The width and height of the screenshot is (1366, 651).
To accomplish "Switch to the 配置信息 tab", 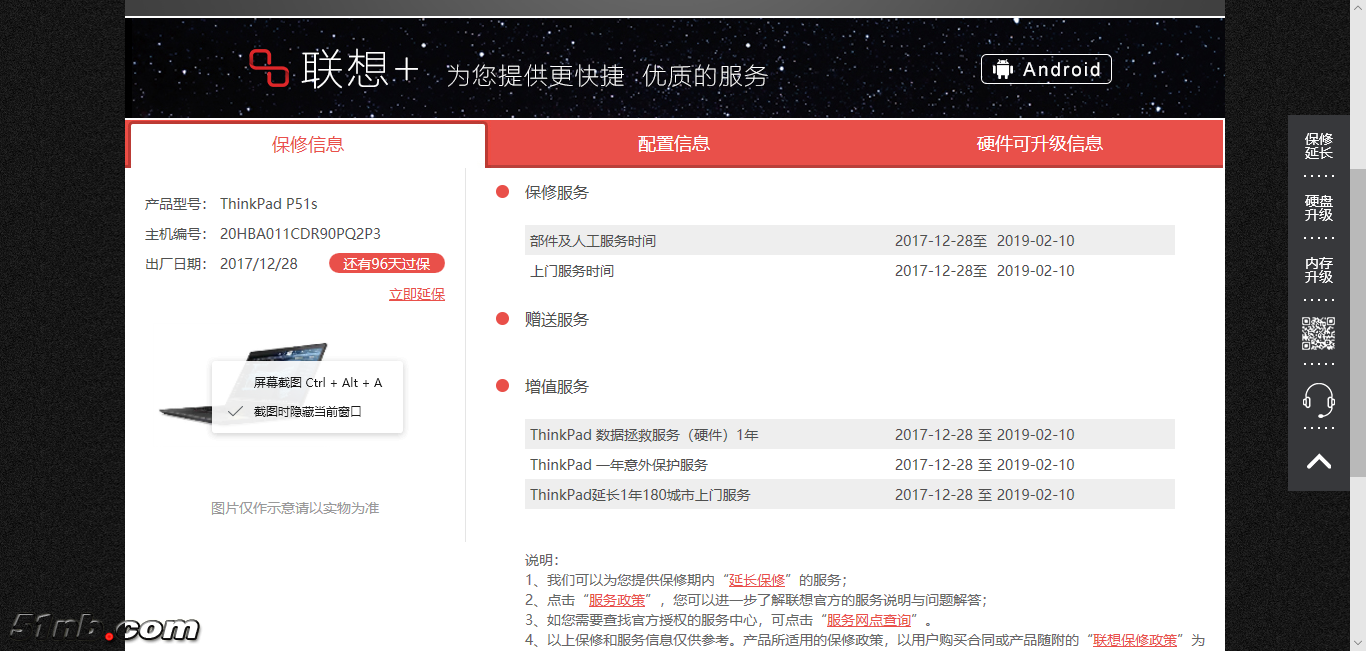I will [x=674, y=144].
